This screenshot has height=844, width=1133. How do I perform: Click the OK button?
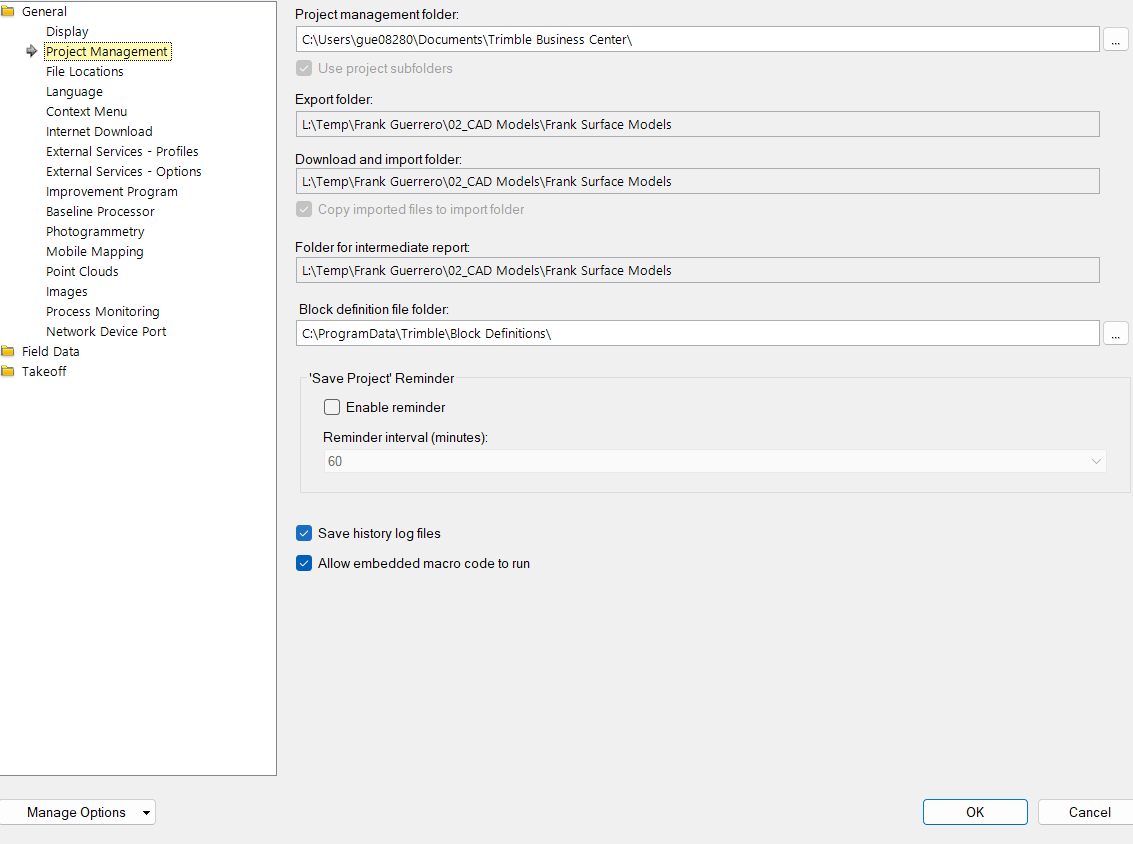[x=975, y=812]
